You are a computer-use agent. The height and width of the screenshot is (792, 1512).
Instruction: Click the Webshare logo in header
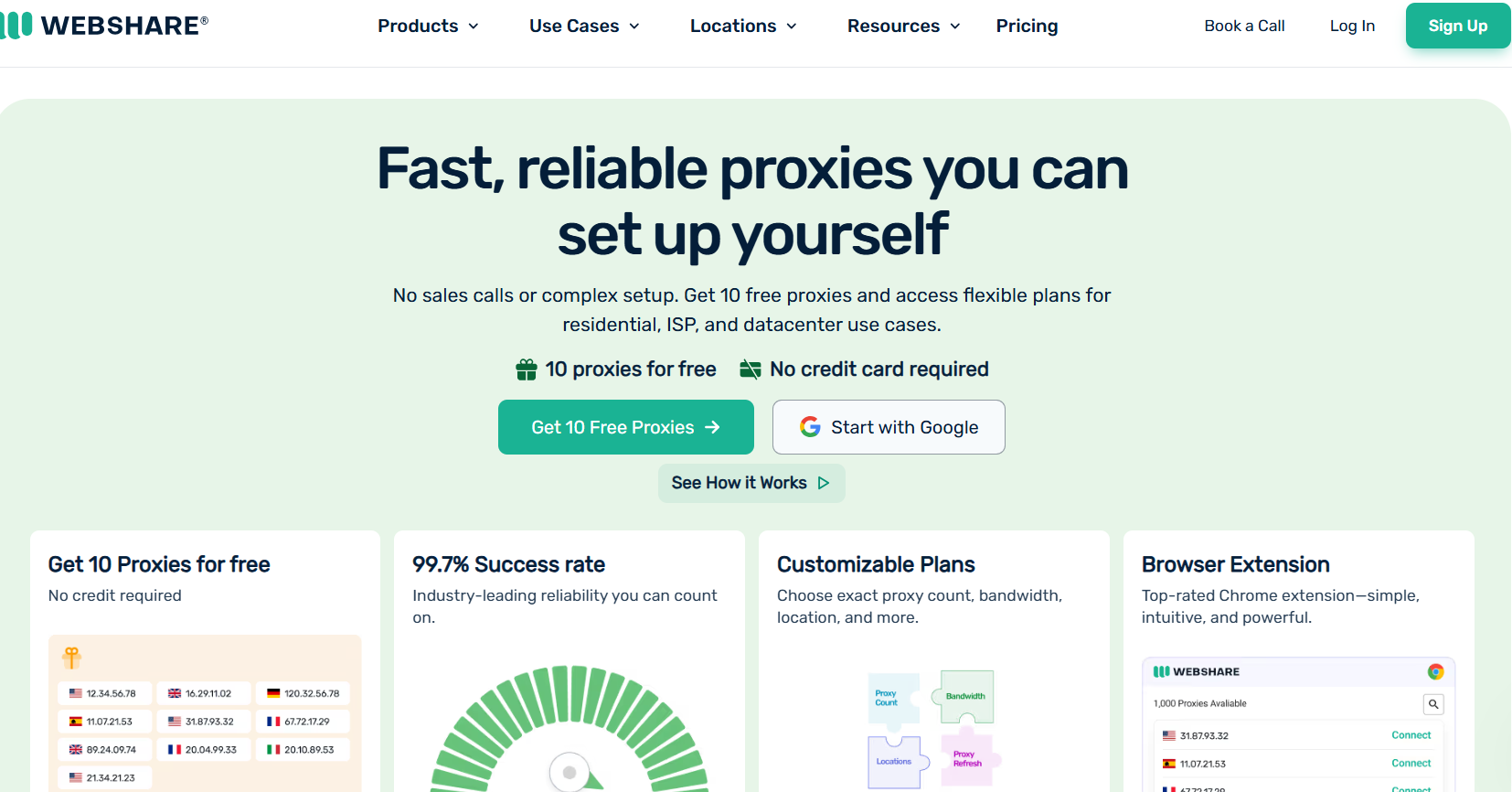(x=104, y=26)
